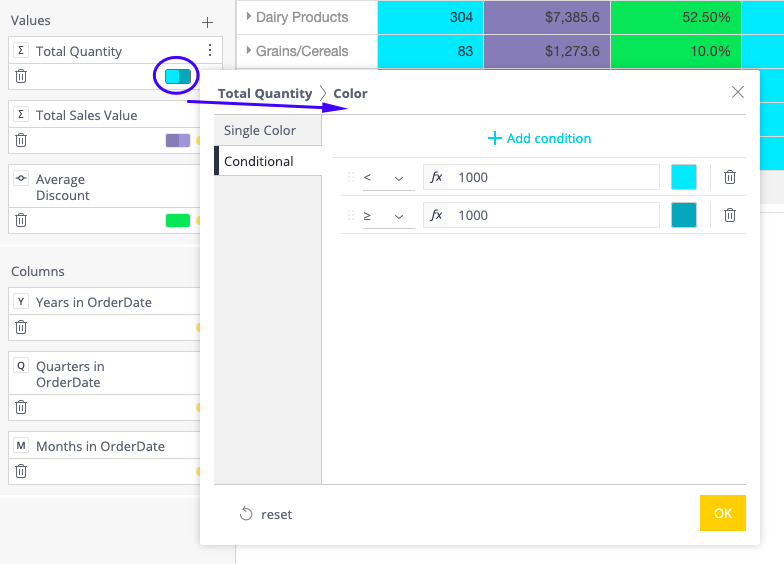Confirm with the OK button
This screenshot has width=784, height=564.
[722, 513]
